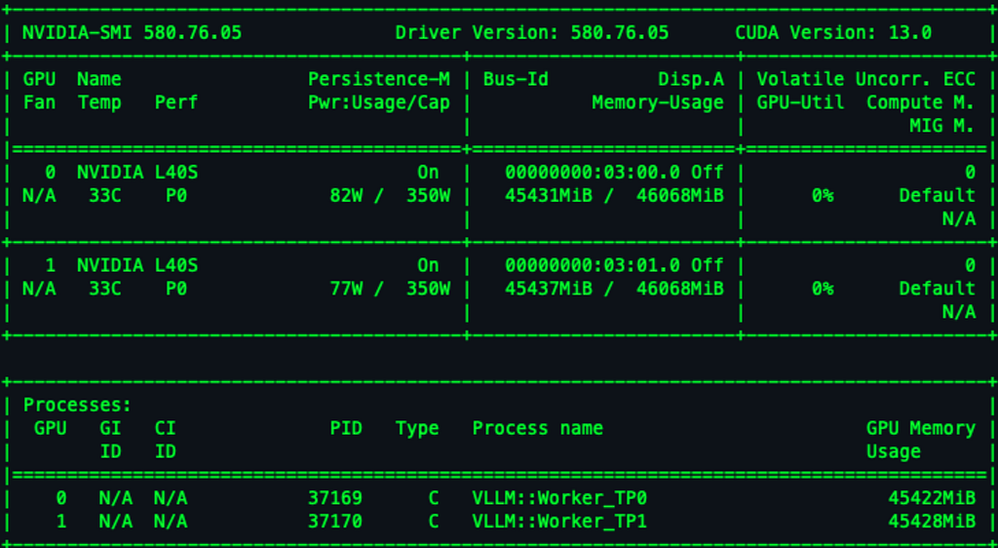Click the "MIG M." column header
The image size is (998, 548).
tap(943, 126)
